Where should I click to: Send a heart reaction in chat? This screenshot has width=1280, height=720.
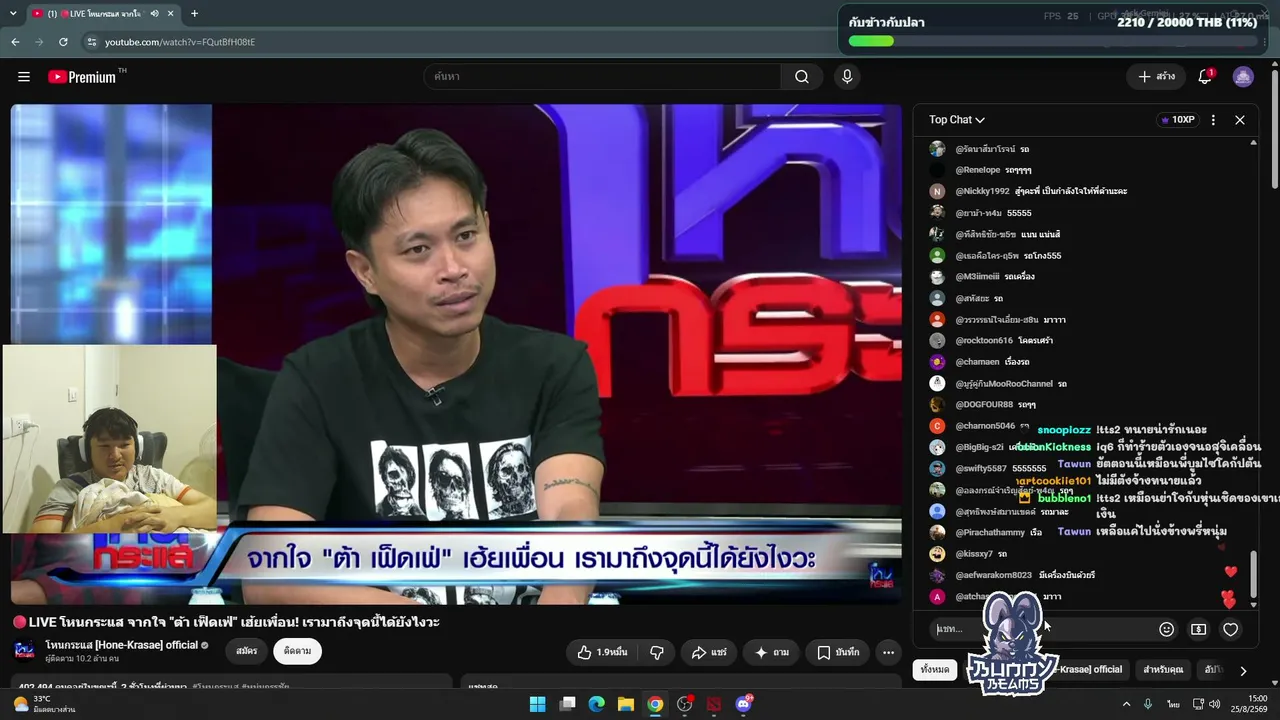(x=1231, y=629)
